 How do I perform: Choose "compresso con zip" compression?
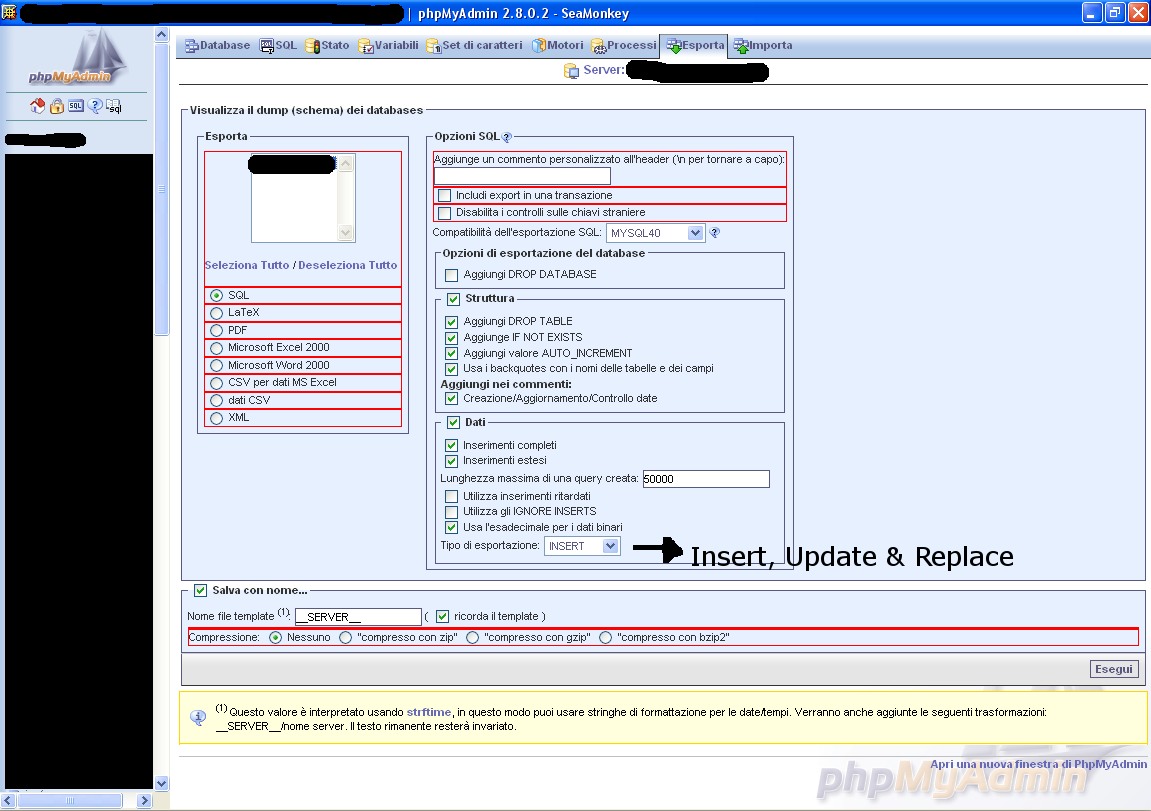(x=346, y=637)
